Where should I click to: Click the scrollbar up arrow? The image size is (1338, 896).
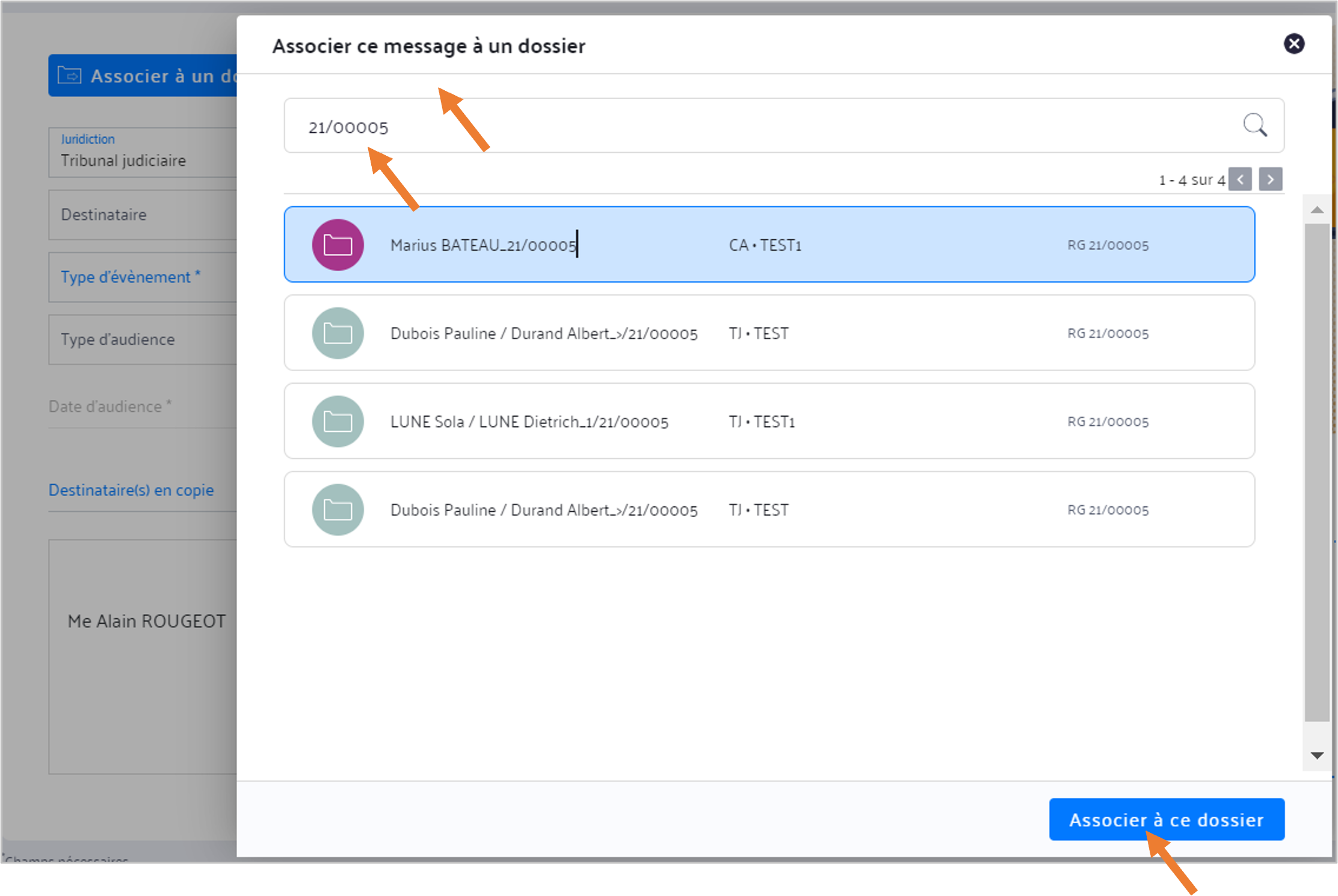point(1317,210)
